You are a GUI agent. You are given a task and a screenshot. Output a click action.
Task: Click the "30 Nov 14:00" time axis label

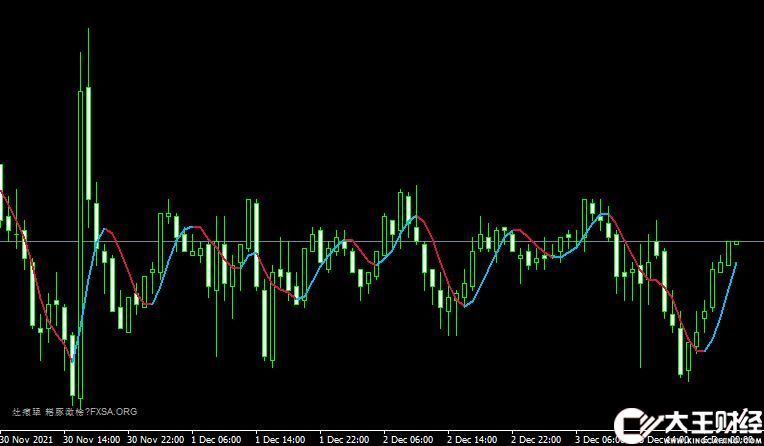pos(92,439)
